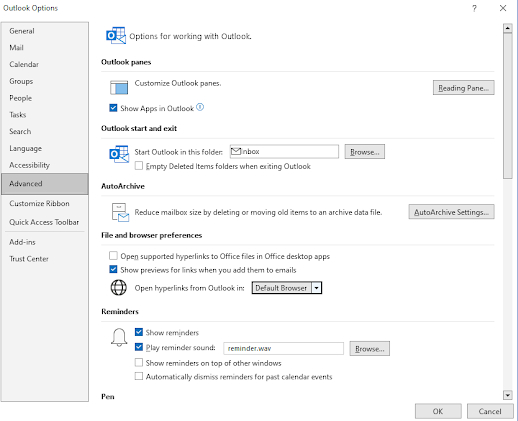The image size is (518, 421).
Task: Click Browse next to the Inbox folder field
Action: (x=364, y=152)
